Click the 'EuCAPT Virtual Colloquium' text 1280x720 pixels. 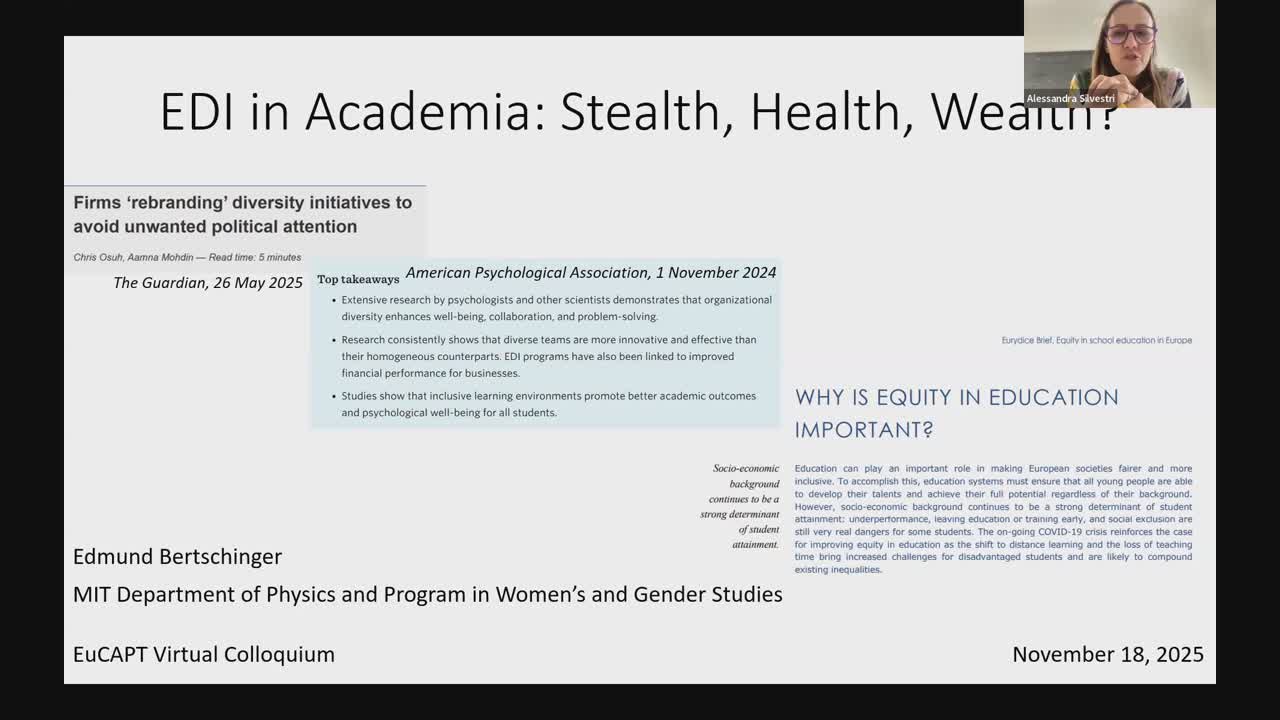204,654
